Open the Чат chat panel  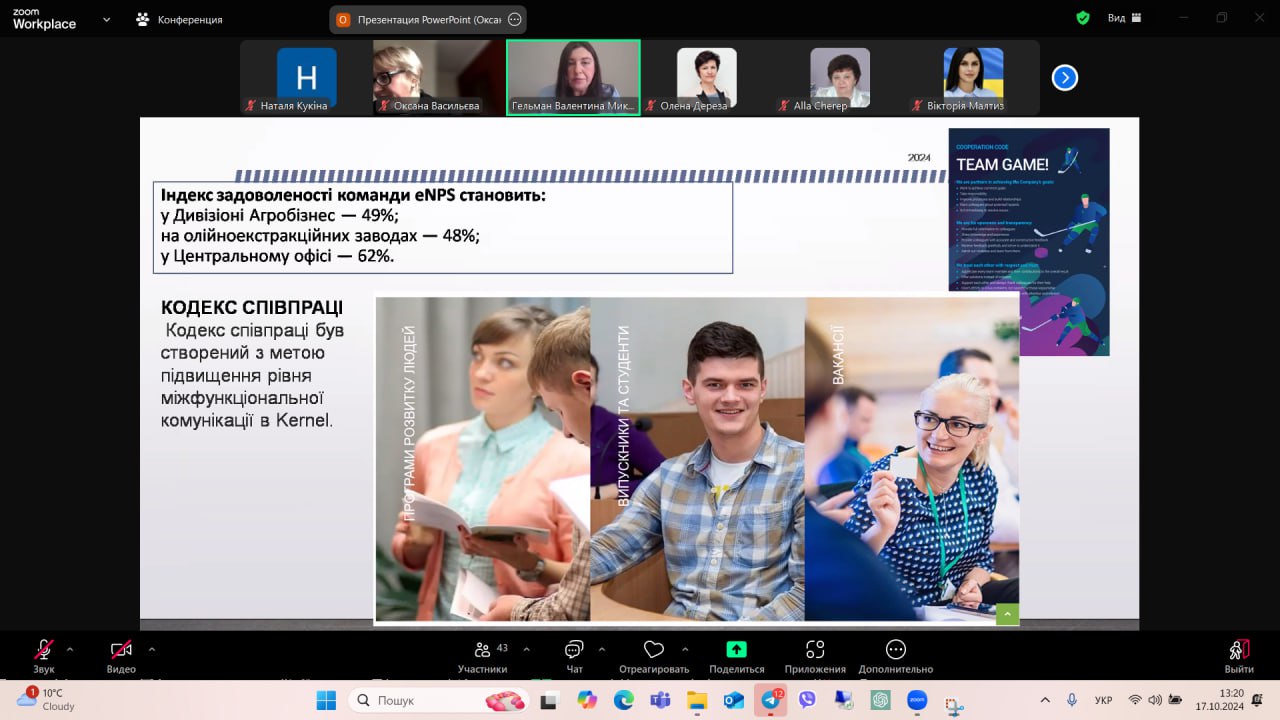coord(574,651)
